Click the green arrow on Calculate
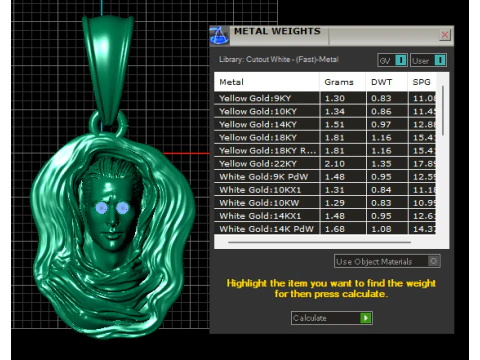480x360 pixels. click(x=366, y=318)
